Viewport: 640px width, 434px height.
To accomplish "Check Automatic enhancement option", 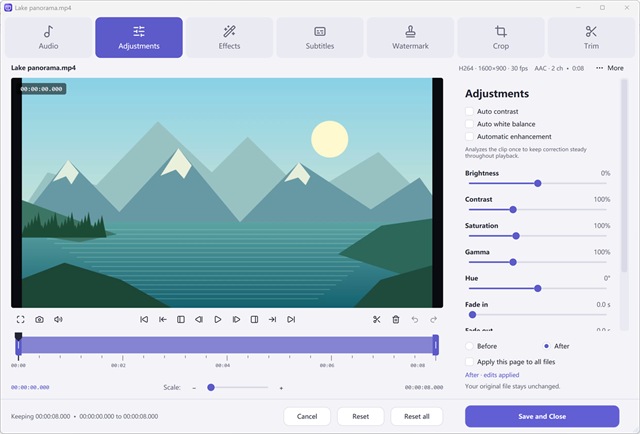I will point(469,137).
